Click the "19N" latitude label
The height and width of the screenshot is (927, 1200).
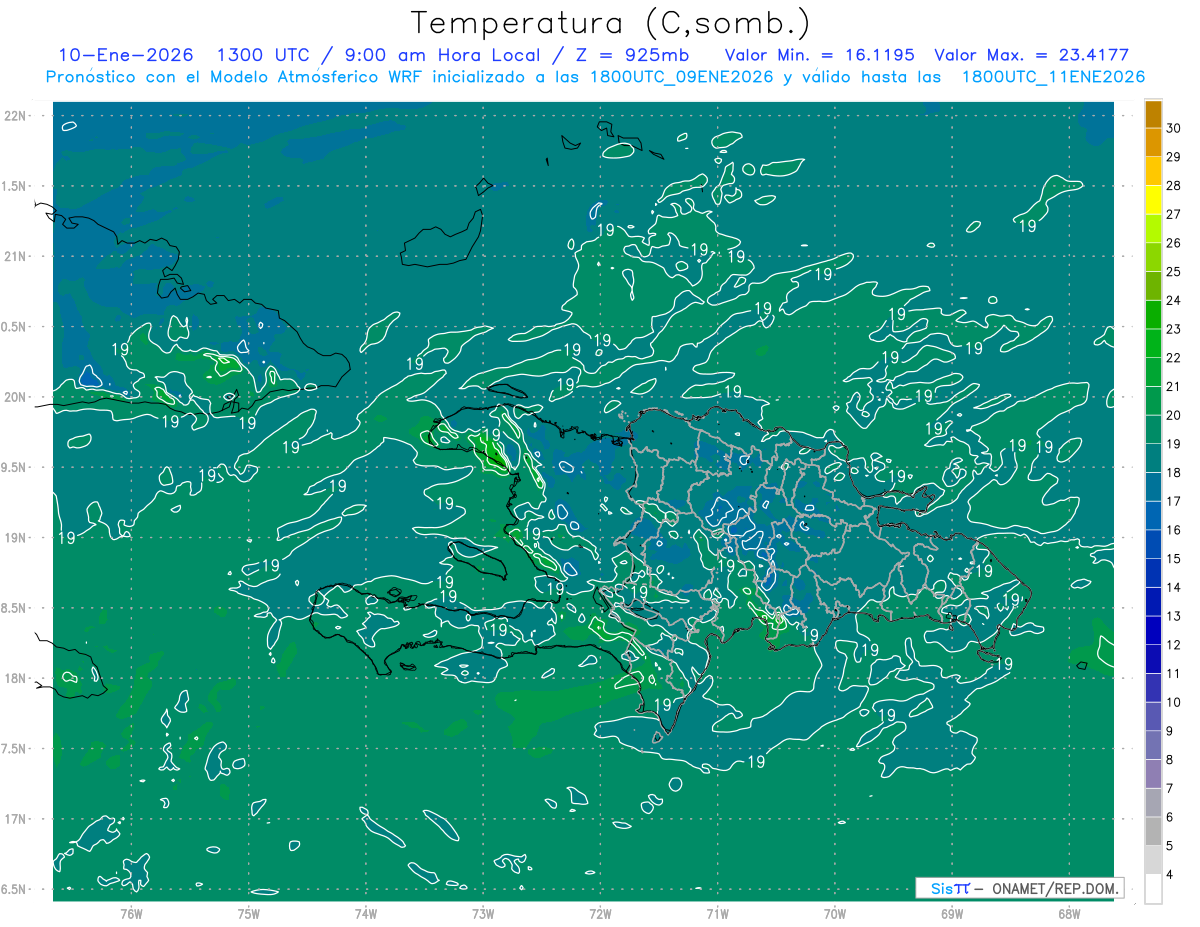[x=16, y=537]
